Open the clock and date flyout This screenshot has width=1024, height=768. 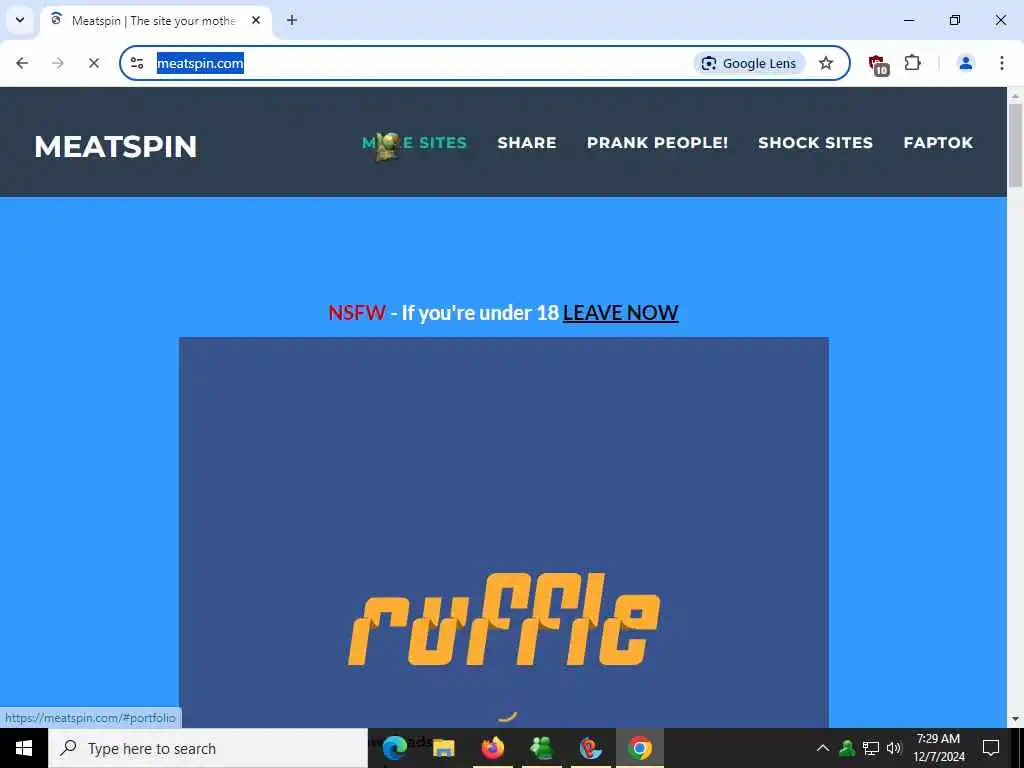[938, 748]
